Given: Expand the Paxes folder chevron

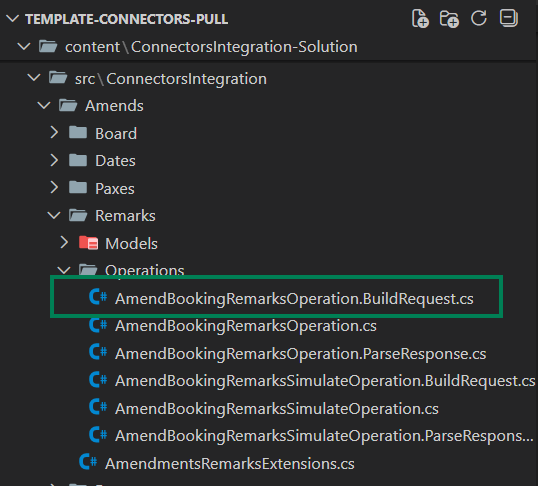Looking at the screenshot, I should [x=54, y=187].
